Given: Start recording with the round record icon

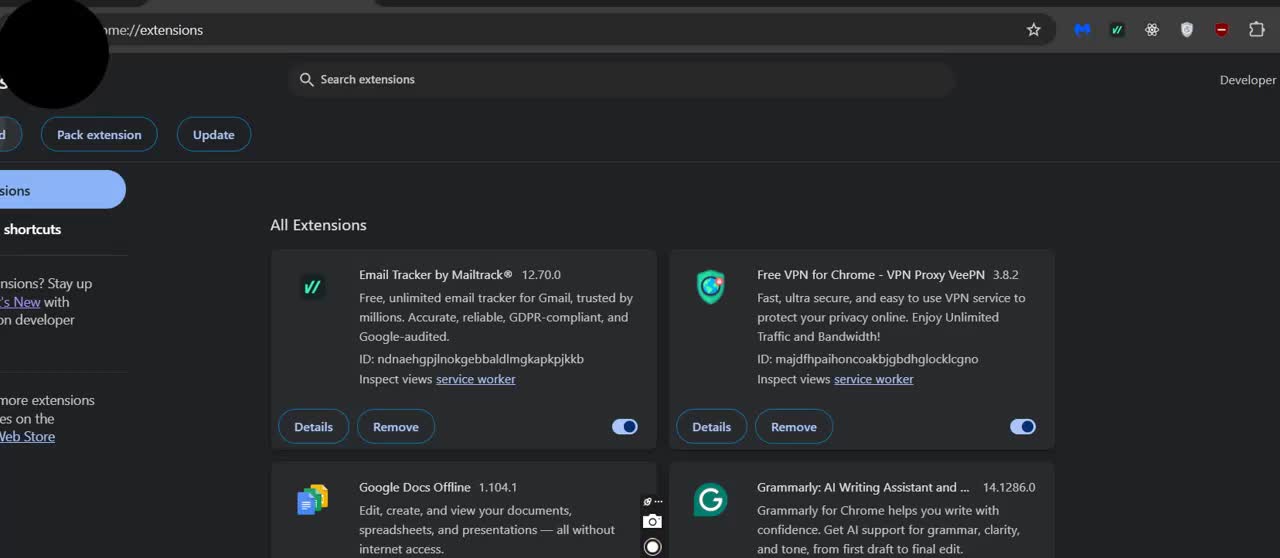Looking at the screenshot, I should (x=653, y=546).
